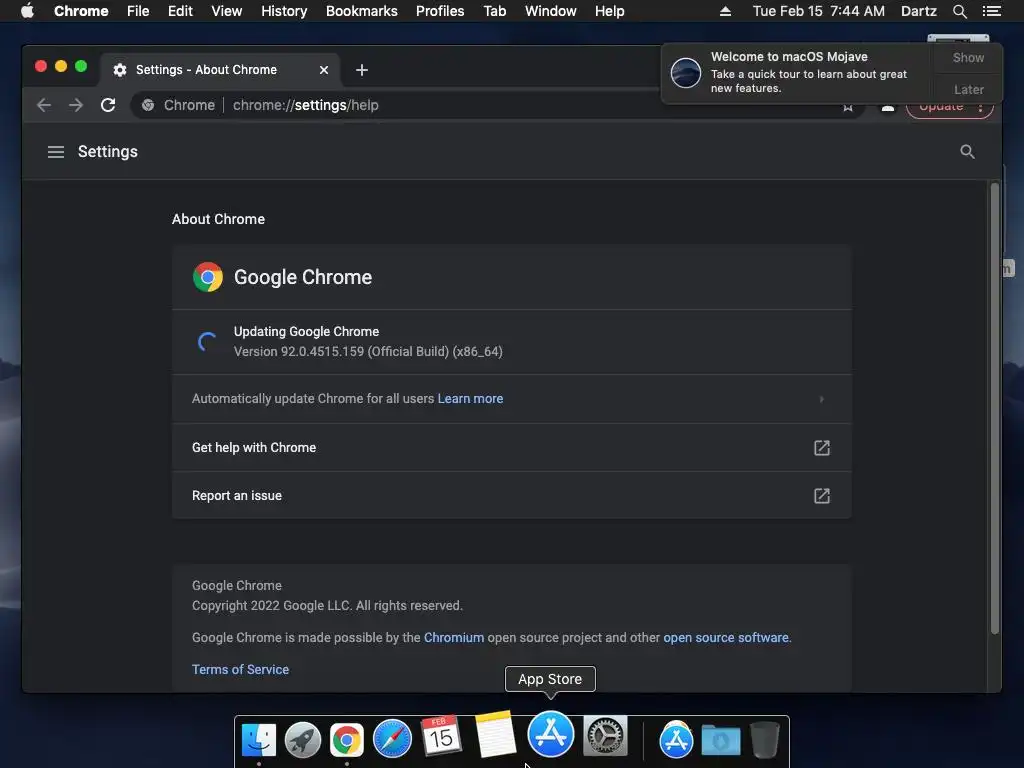Open the Tab menu
Screen dimensions: 1024x768
point(494,11)
